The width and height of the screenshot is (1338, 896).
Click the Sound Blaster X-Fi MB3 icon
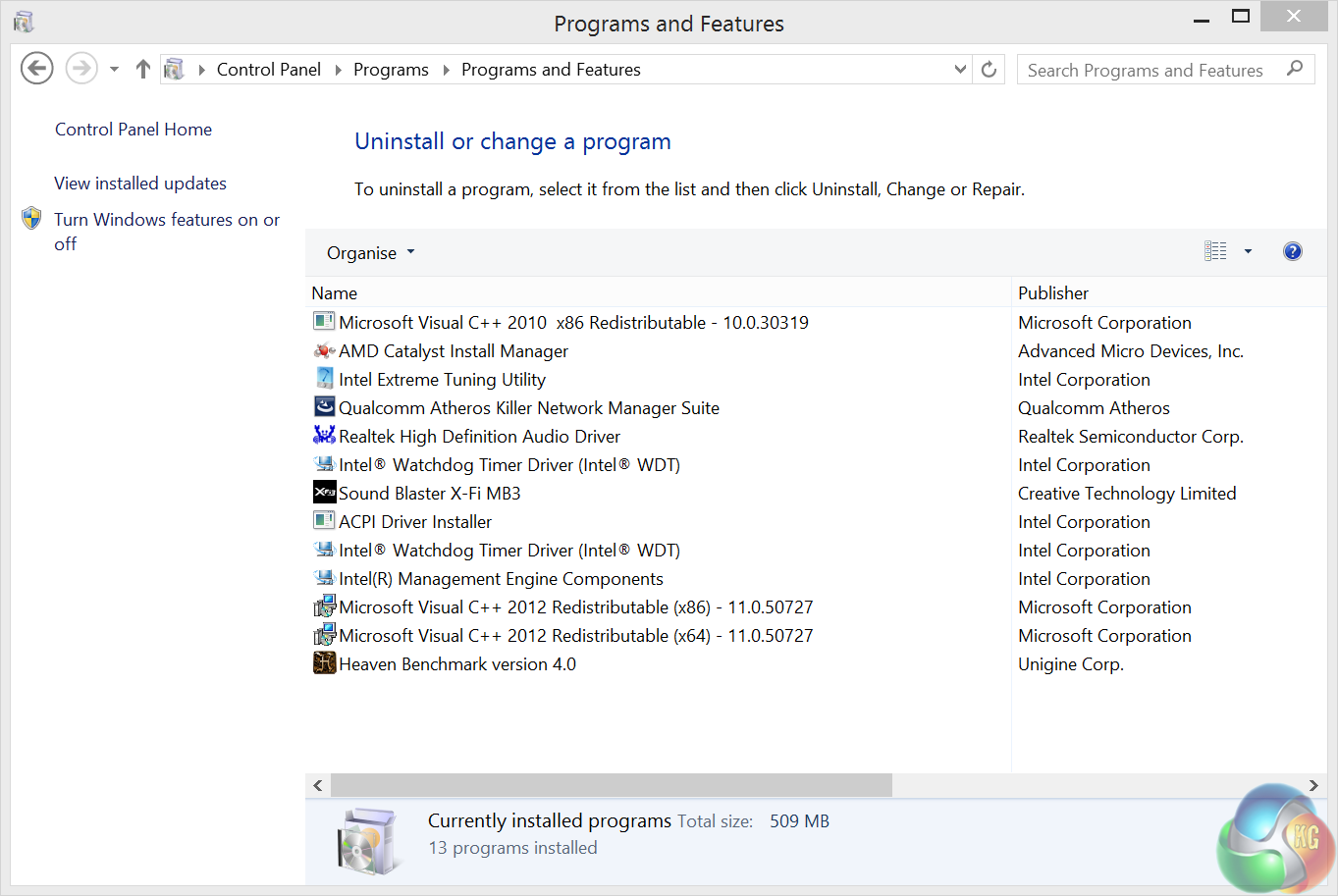[324, 493]
